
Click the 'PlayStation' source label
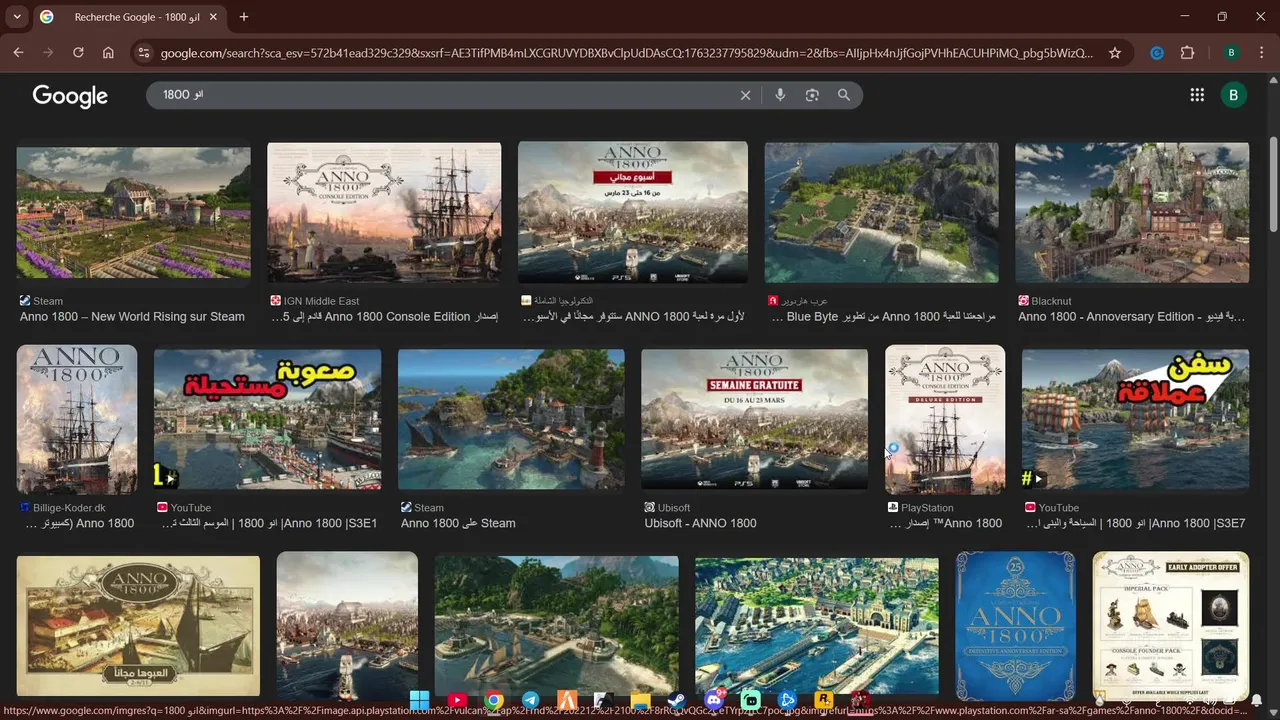(927, 508)
